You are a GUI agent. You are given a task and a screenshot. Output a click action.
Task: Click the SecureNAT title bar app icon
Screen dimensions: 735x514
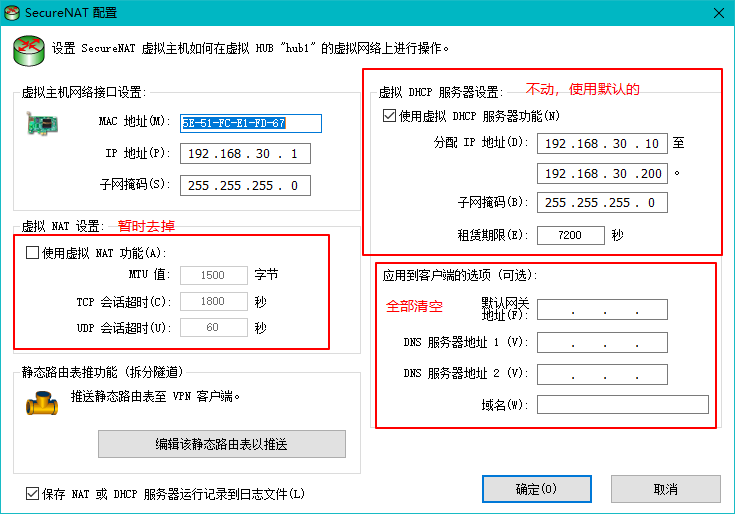coord(11,13)
